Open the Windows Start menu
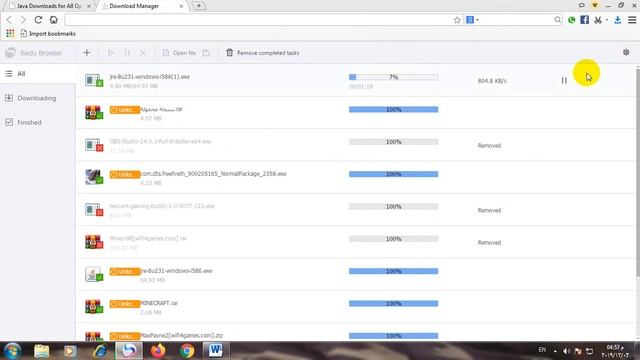 tap(13, 351)
